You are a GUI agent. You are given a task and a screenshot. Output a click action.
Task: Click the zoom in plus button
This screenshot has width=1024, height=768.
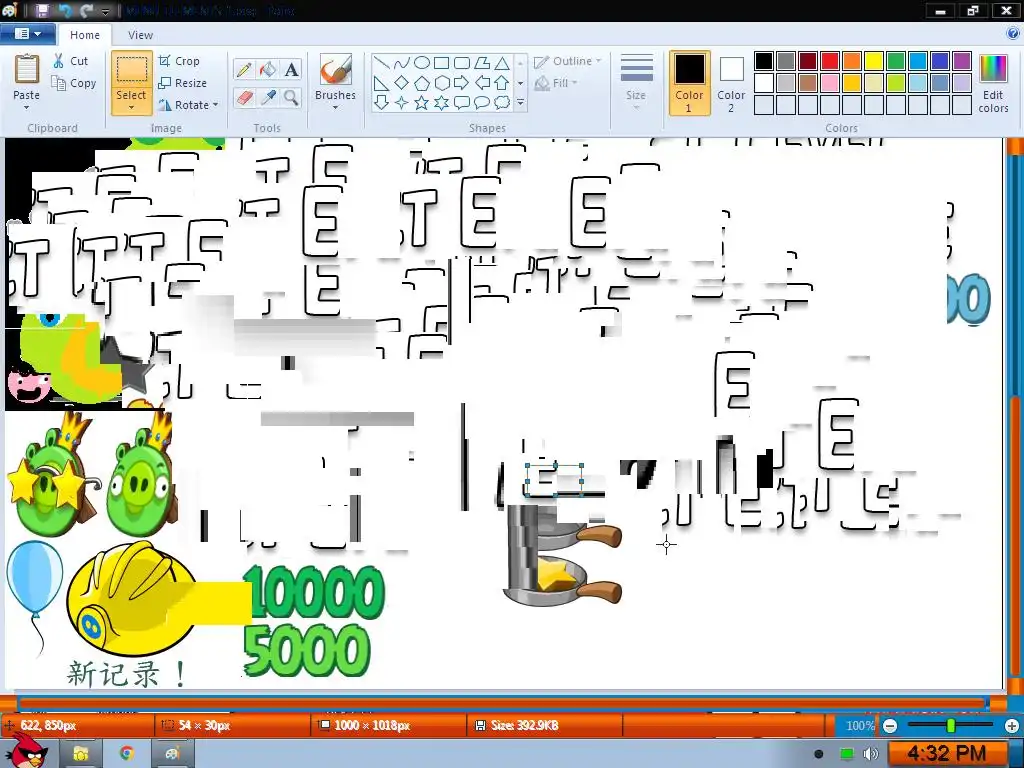1012,726
